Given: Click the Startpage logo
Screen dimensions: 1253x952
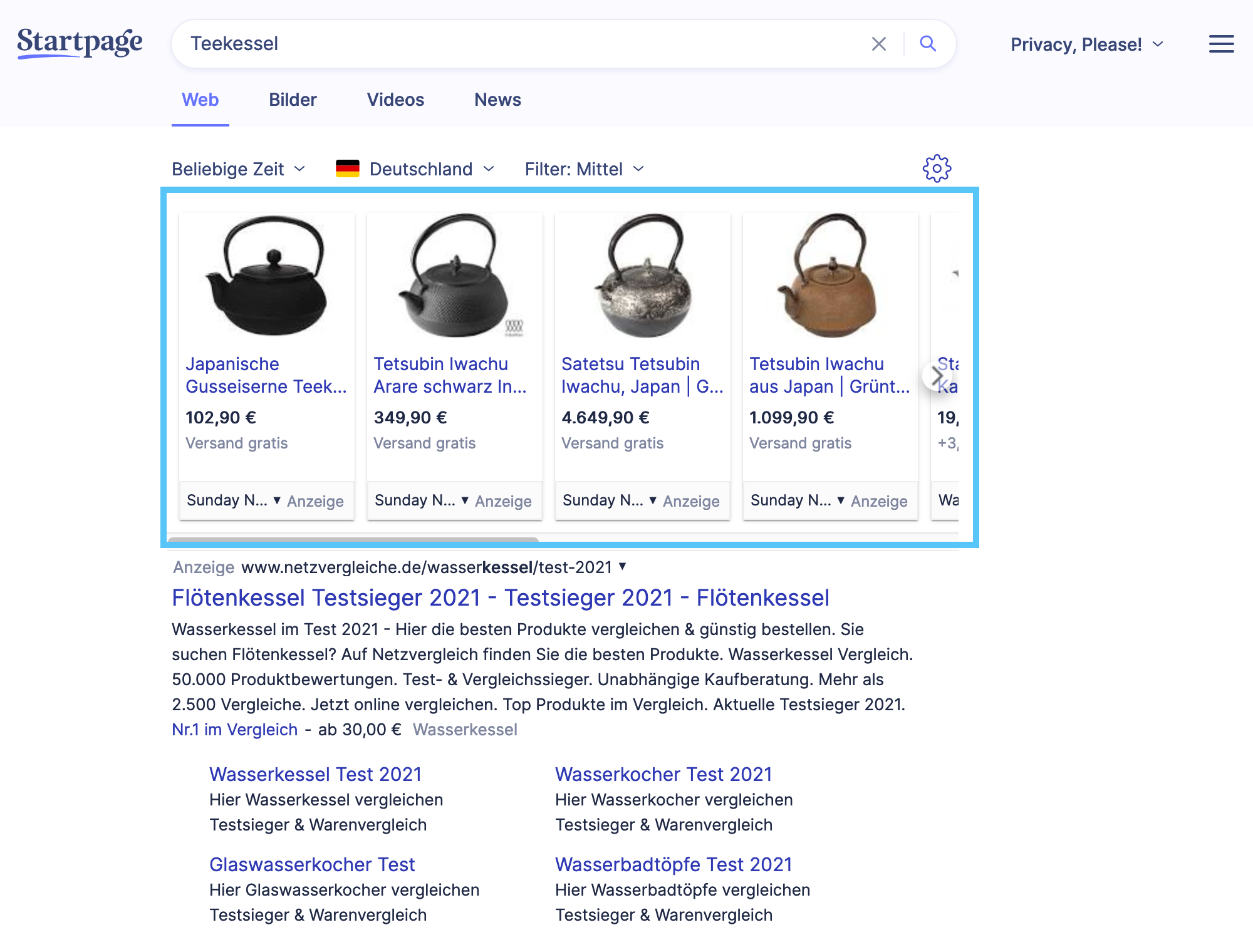Looking at the screenshot, I should (x=80, y=43).
